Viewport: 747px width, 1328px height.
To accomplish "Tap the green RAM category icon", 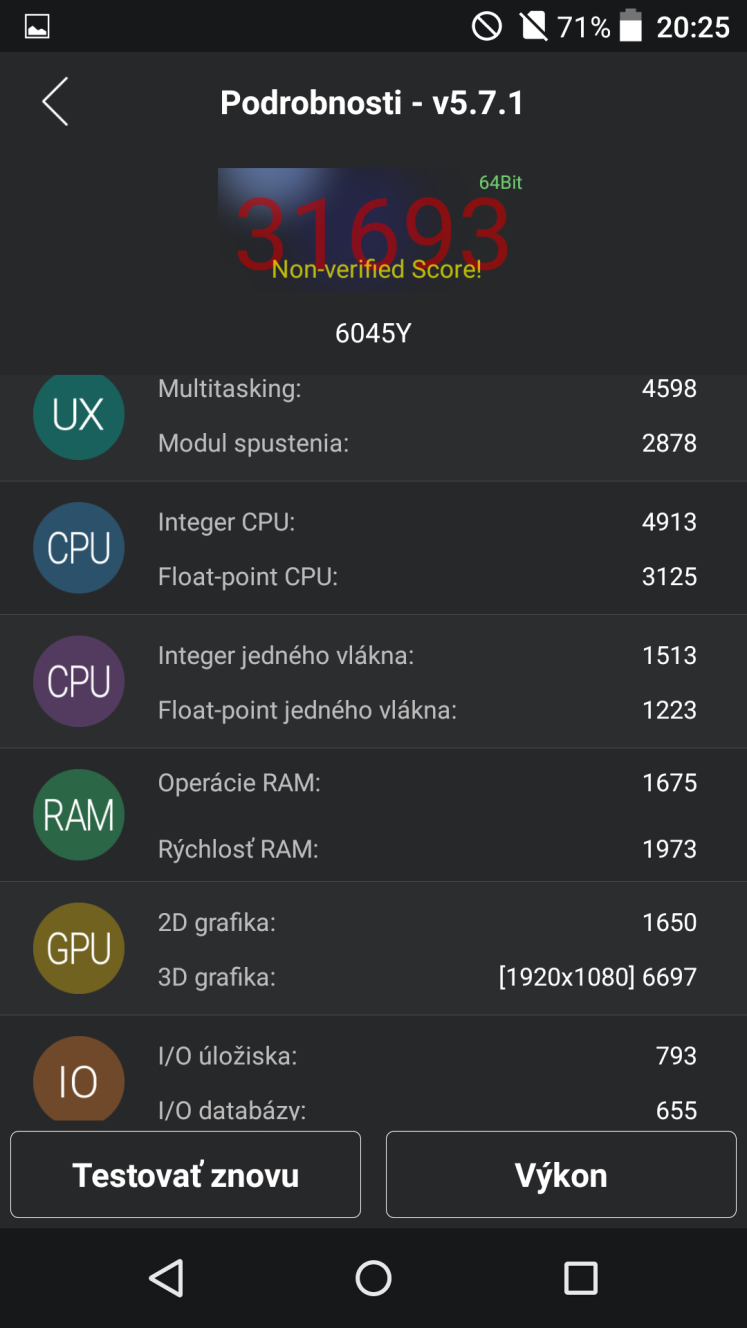I will click(x=79, y=815).
